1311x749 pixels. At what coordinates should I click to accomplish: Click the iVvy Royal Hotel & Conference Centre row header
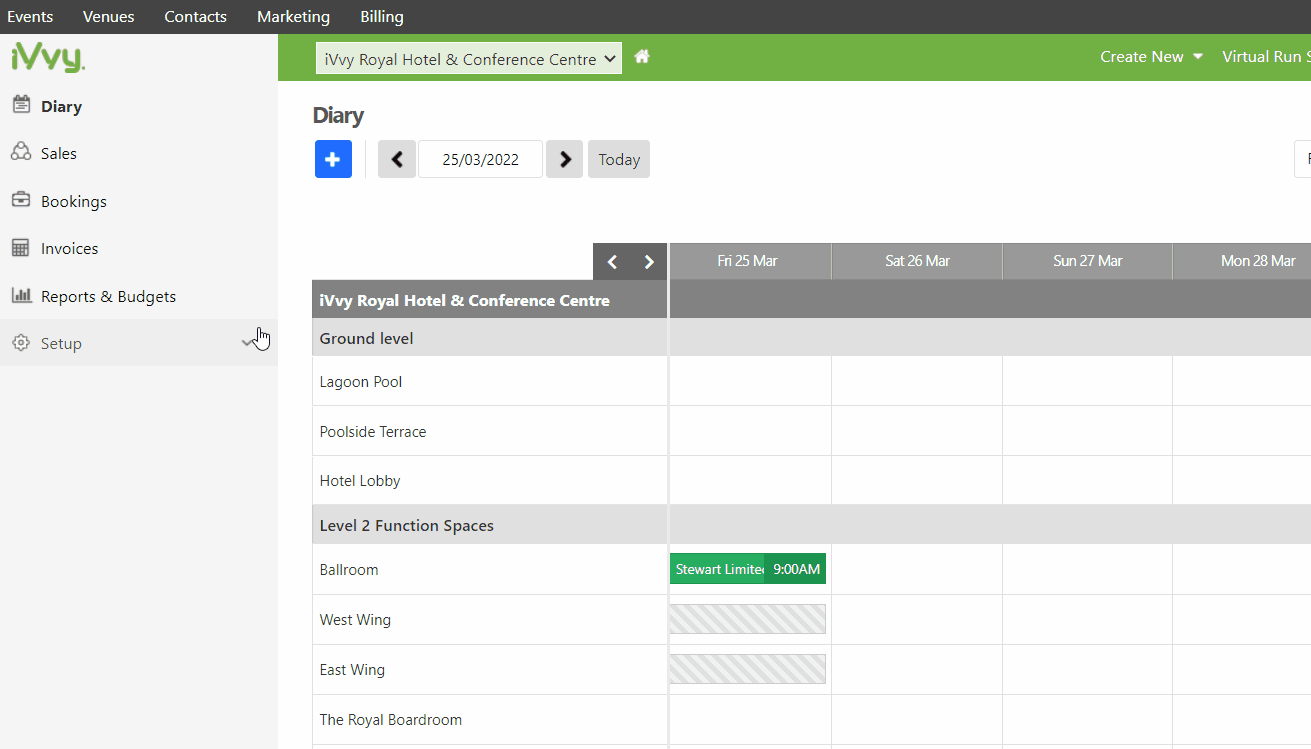tap(490, 300)
